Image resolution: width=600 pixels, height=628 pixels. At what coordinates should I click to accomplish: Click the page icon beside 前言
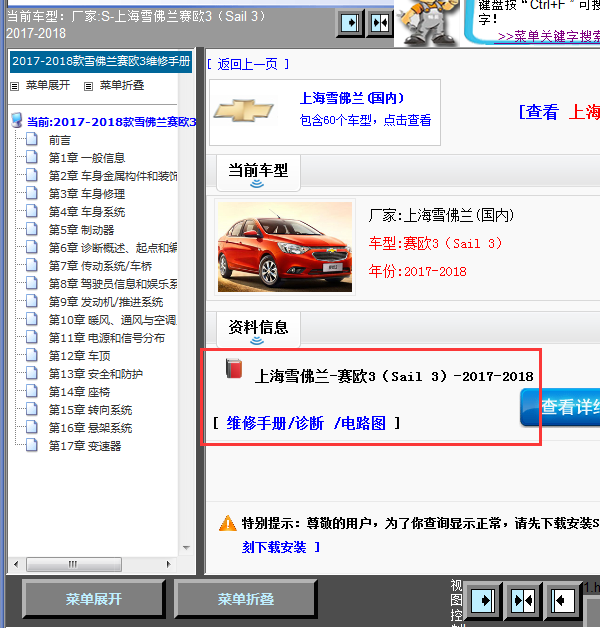point(32,139)
